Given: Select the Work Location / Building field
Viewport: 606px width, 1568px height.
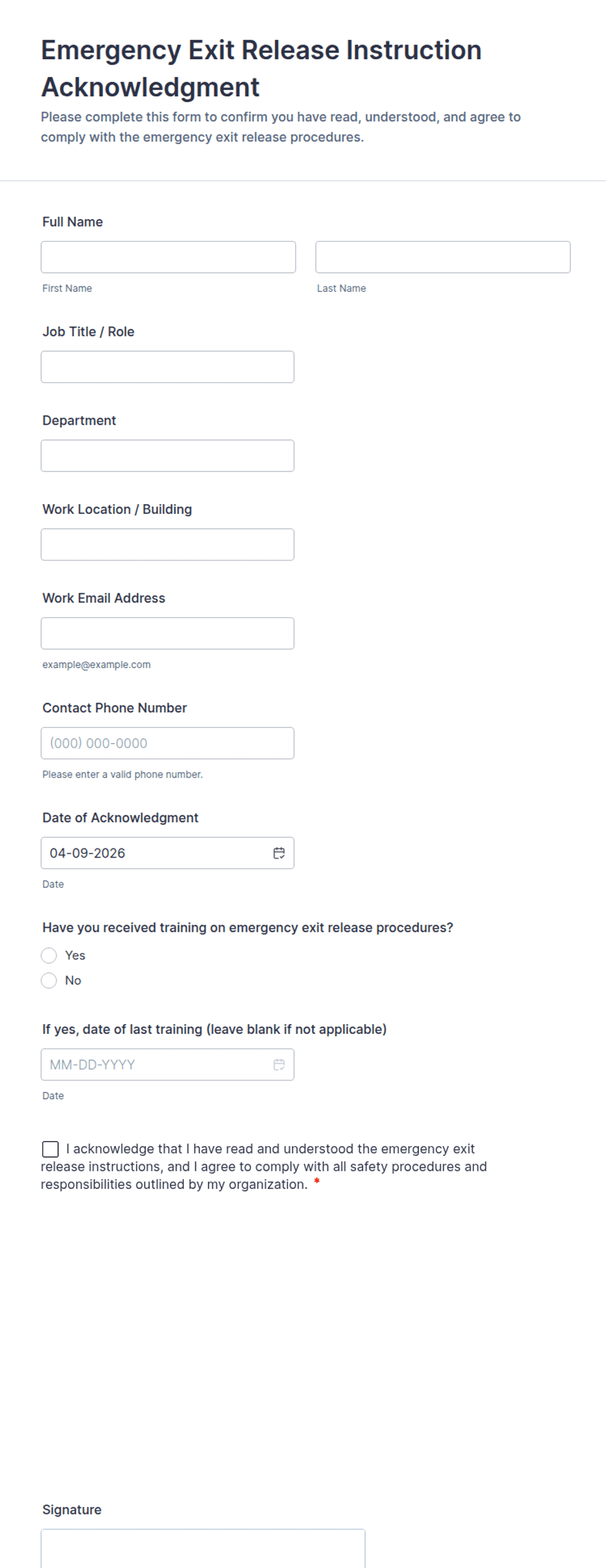Looking at the screenshot, I should (x=167, y=544).
